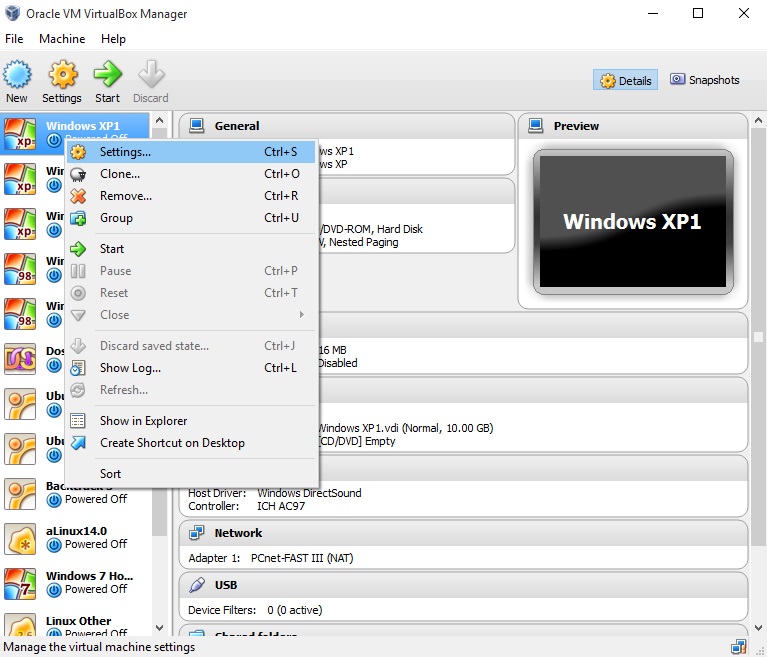Select the aLinux14.0 virtual machine
Screen dimensions: 767x657
(x=76, y=538)
